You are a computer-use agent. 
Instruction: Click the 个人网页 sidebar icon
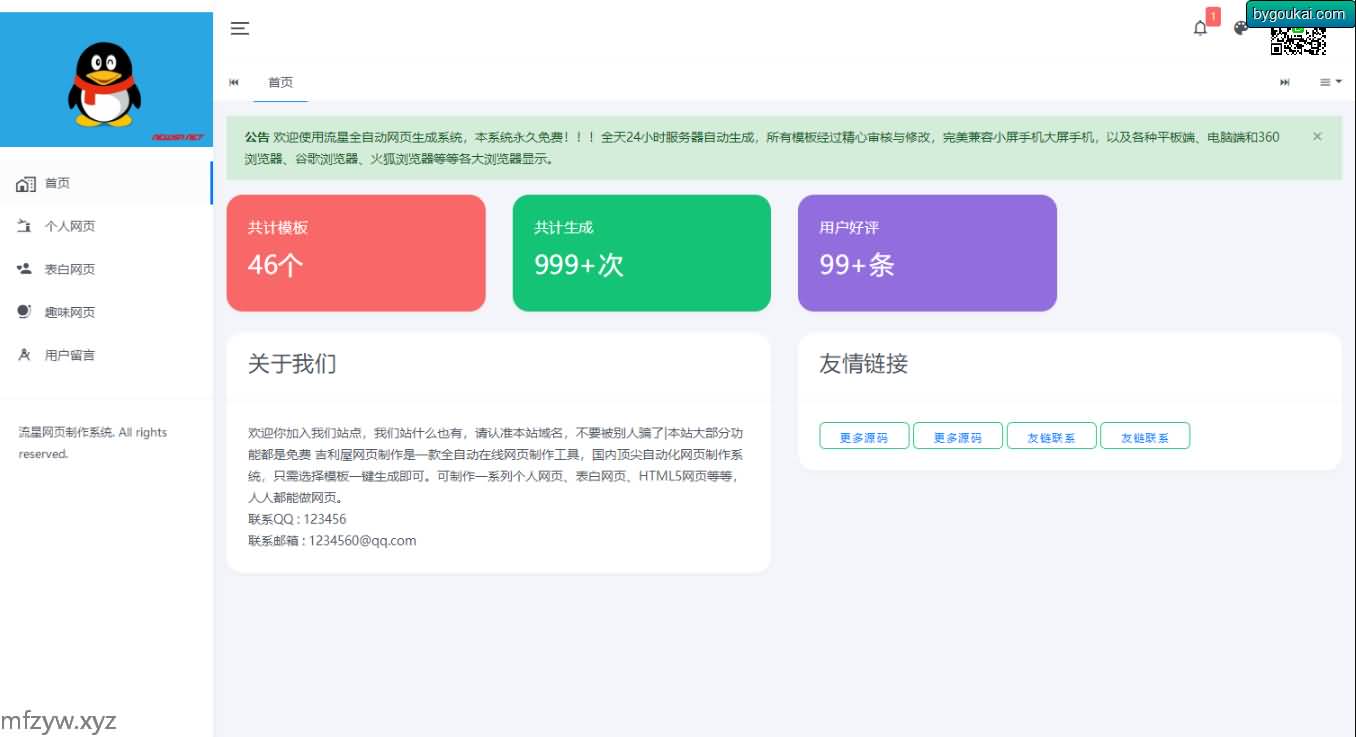click(x=25, y=227)
